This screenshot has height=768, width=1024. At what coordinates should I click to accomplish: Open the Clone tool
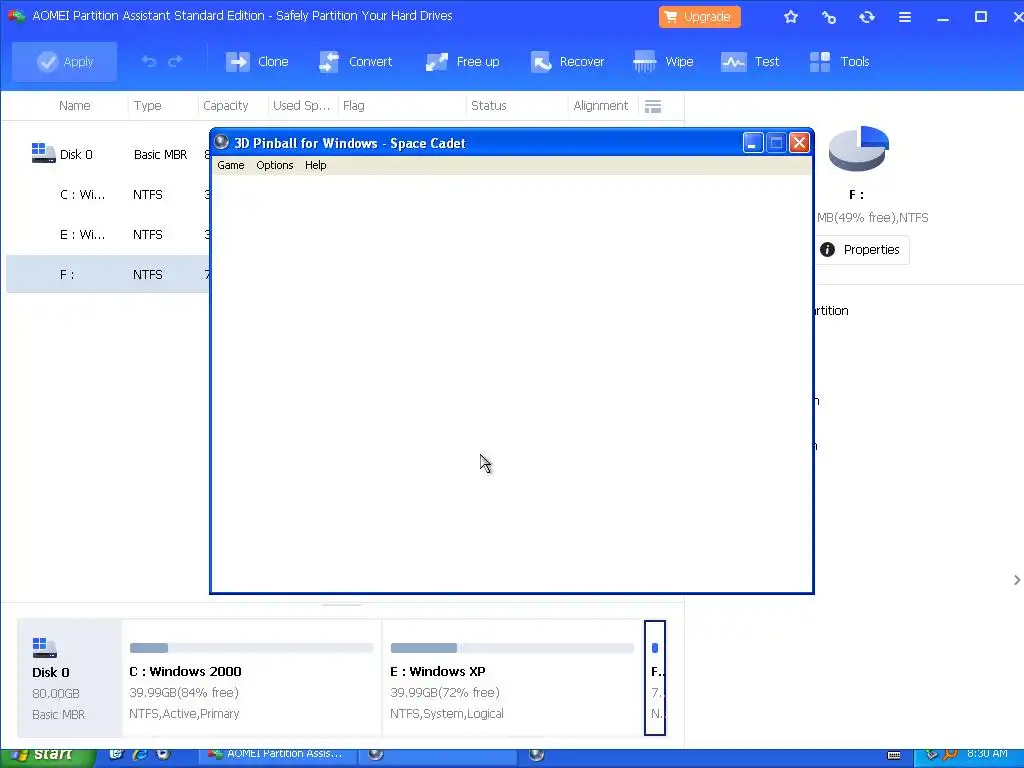tap(257, 62)
